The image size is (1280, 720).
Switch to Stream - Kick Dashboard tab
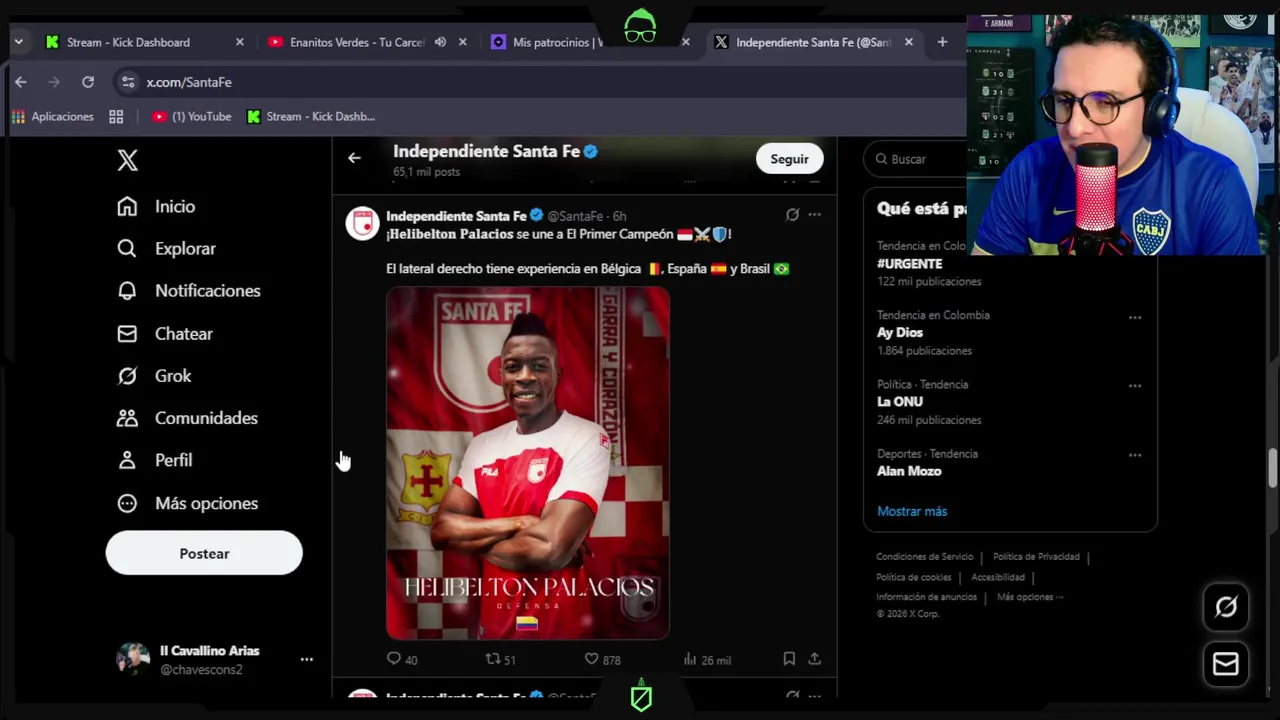click(128, 42)
